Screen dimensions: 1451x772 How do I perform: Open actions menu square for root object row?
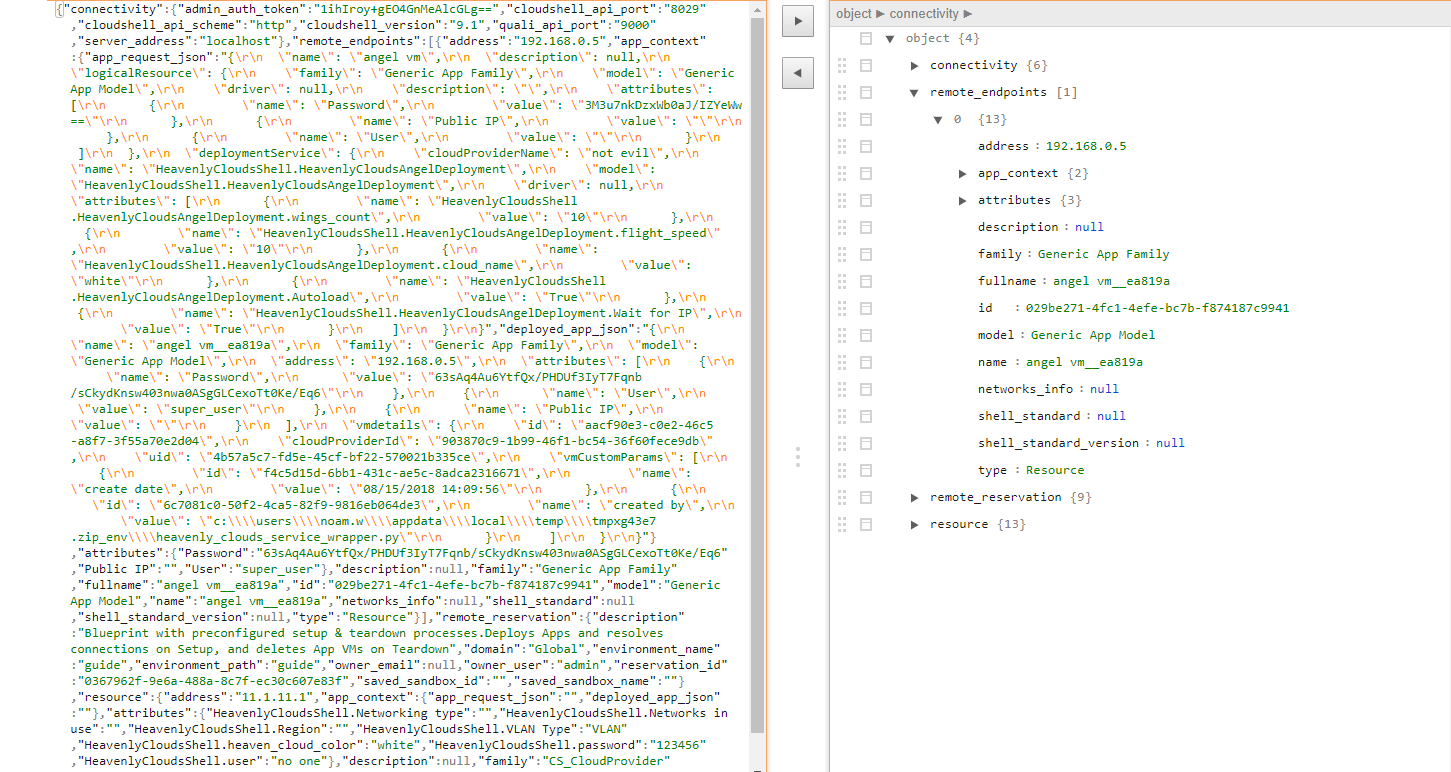pyautogui.click(x=866, y=38)
